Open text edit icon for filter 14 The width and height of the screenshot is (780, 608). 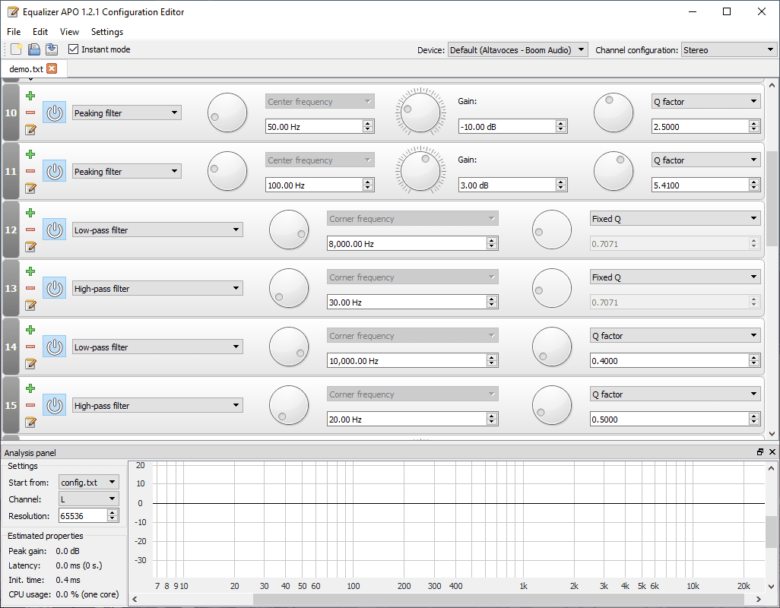[x=30, y=364]
